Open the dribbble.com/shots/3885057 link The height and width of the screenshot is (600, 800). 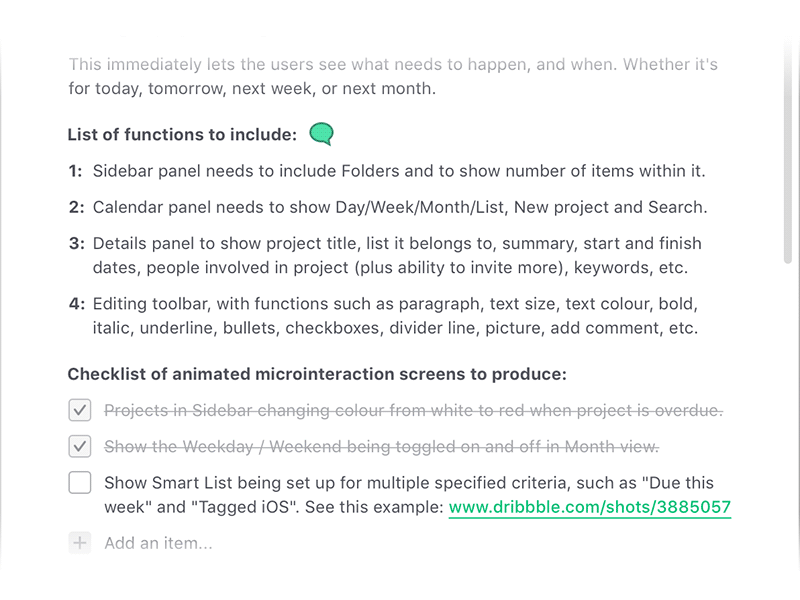tap(589, 507)
